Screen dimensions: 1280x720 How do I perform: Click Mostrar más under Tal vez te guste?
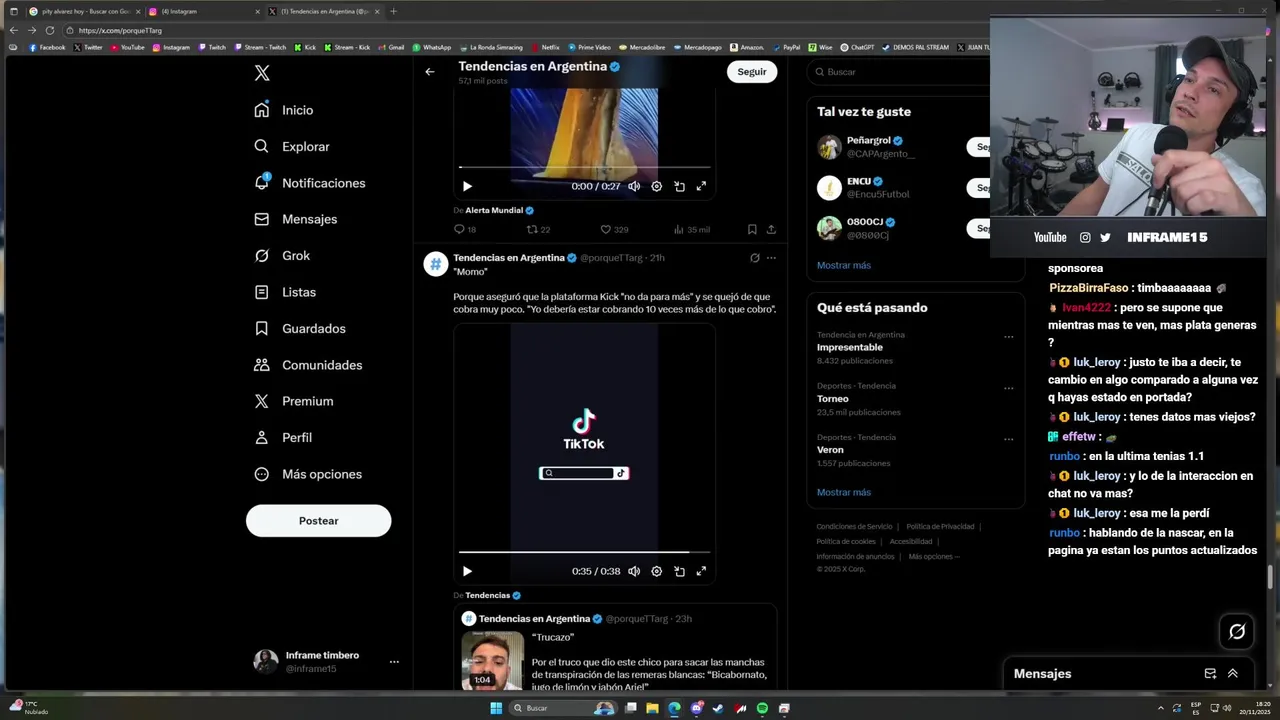click(x=844, y=265)
